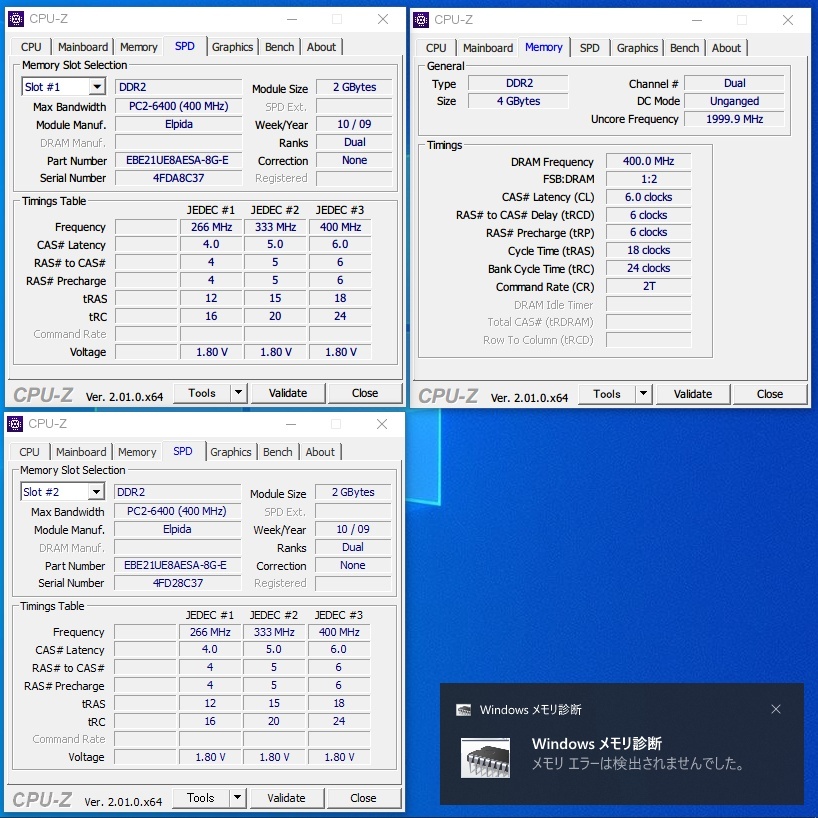
Task: Click the notification message about no memory errors
Action: click(637, 764)
